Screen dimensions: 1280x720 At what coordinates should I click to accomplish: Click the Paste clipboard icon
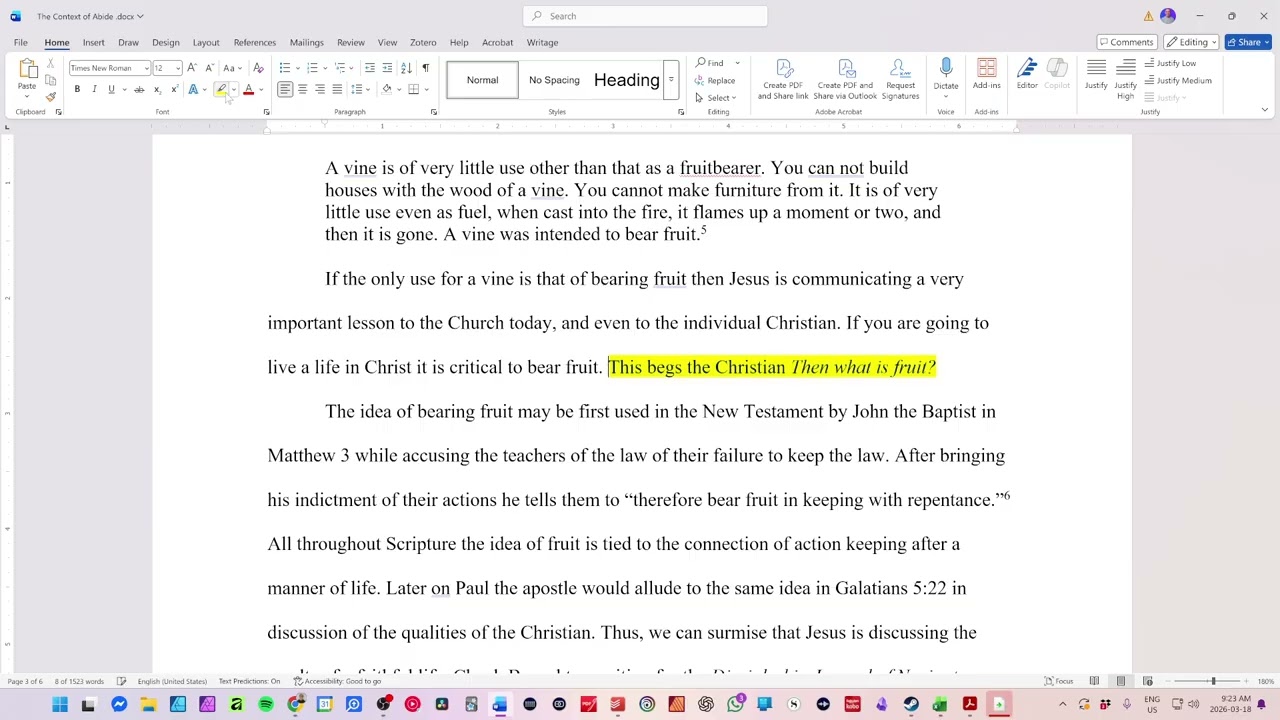(x=27, y=70)
